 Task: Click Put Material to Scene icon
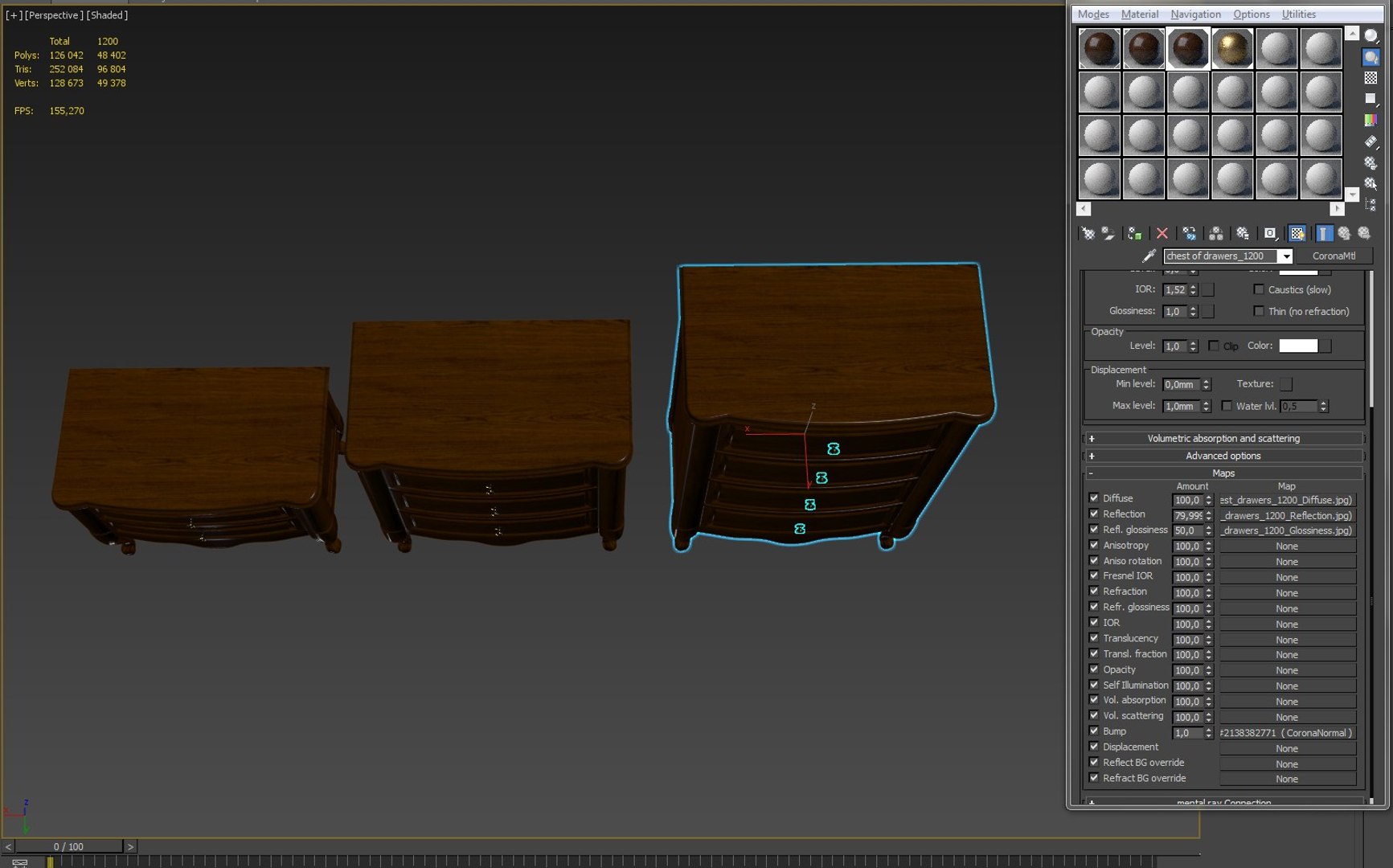[x=1108, y=233]
